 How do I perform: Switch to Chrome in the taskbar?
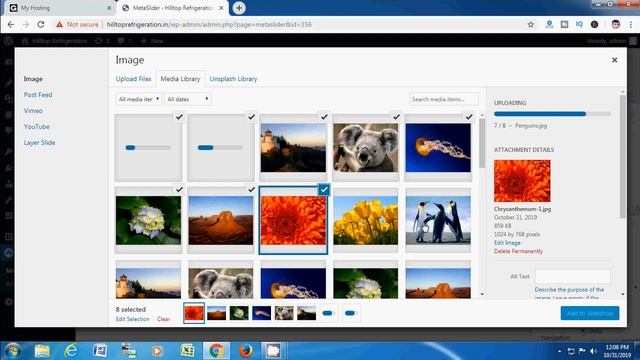pos(216,351)
